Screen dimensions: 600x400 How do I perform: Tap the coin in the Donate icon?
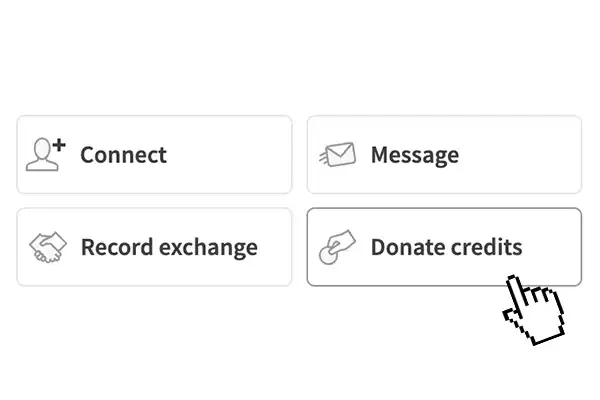click(x=326, y=256)
